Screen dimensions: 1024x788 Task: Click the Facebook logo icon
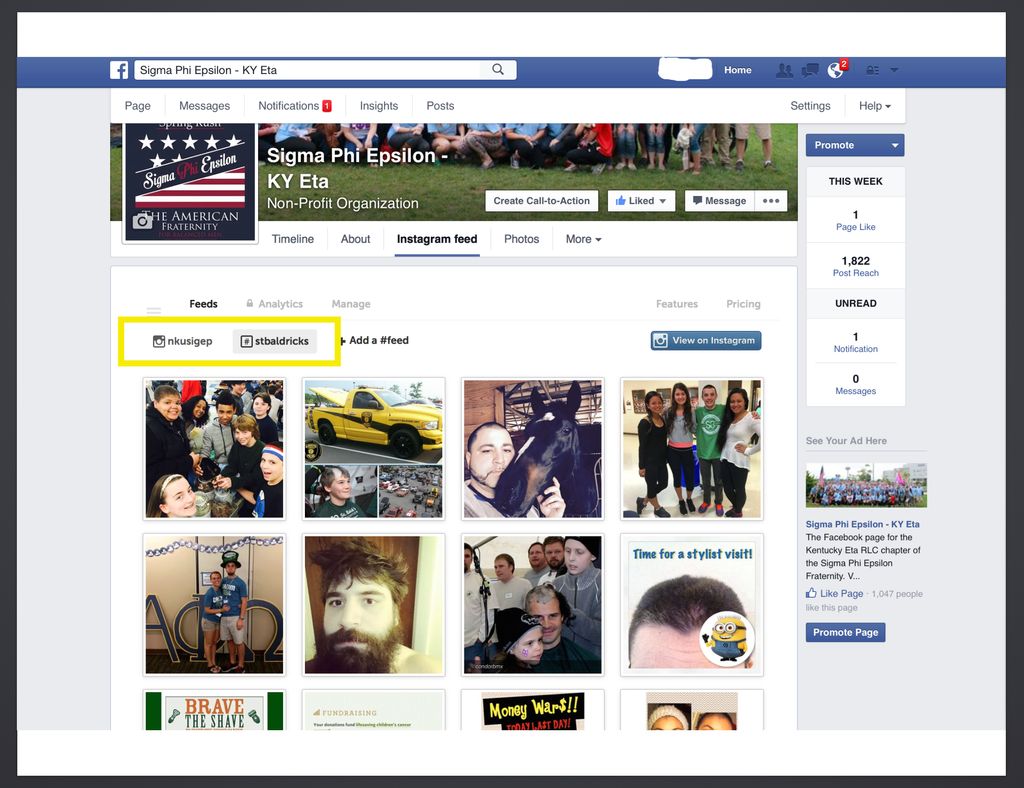[x=119, y=70]
